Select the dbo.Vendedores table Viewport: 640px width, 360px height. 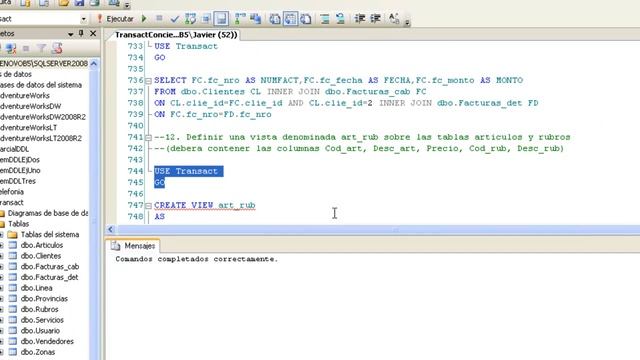47,341
